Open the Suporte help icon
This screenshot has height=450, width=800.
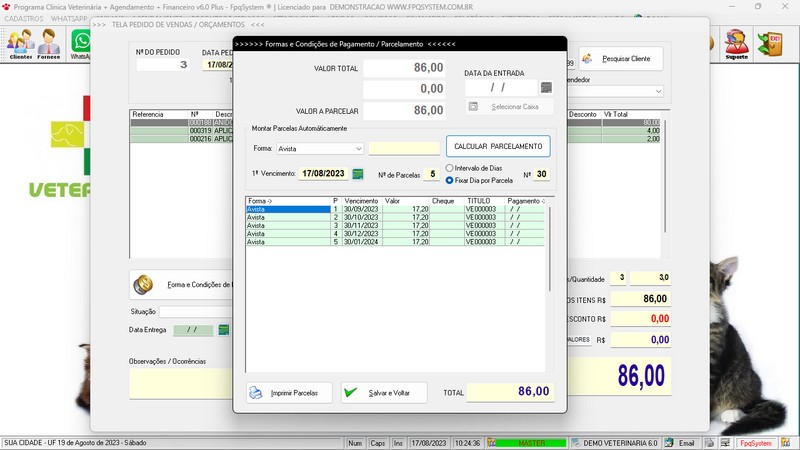click(736, 44)
